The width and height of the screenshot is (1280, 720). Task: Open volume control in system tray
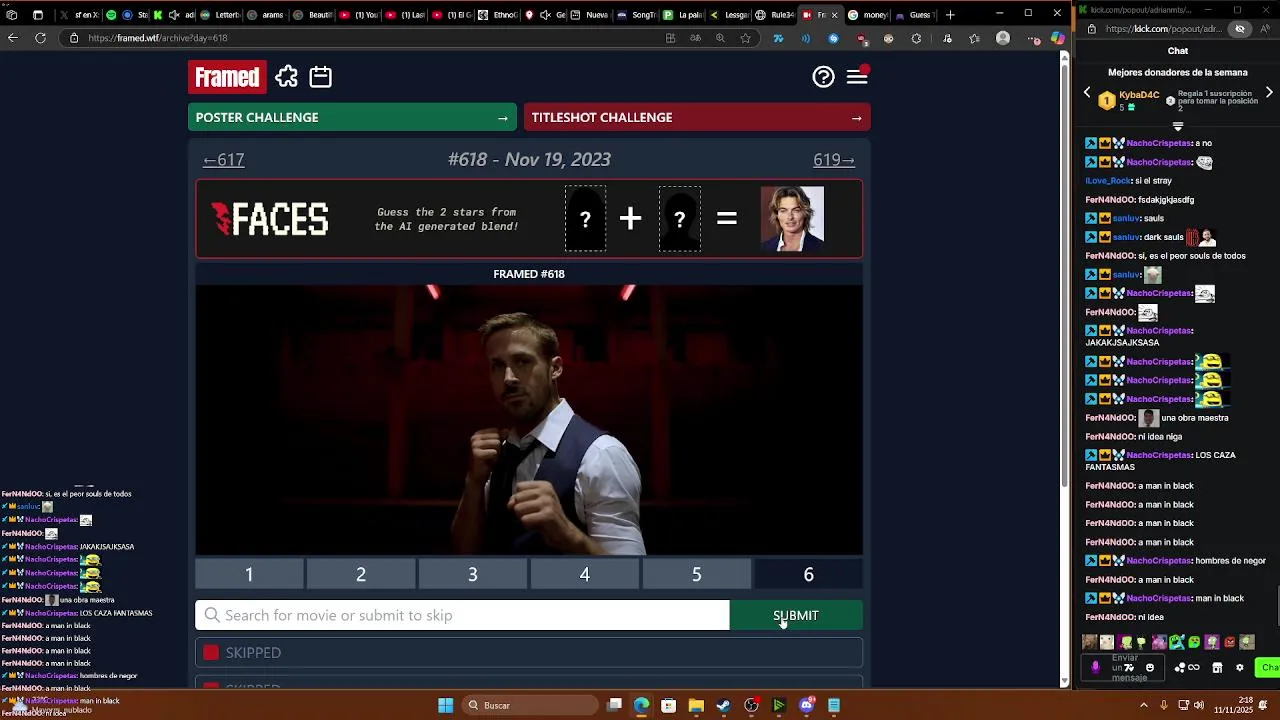1198,705
